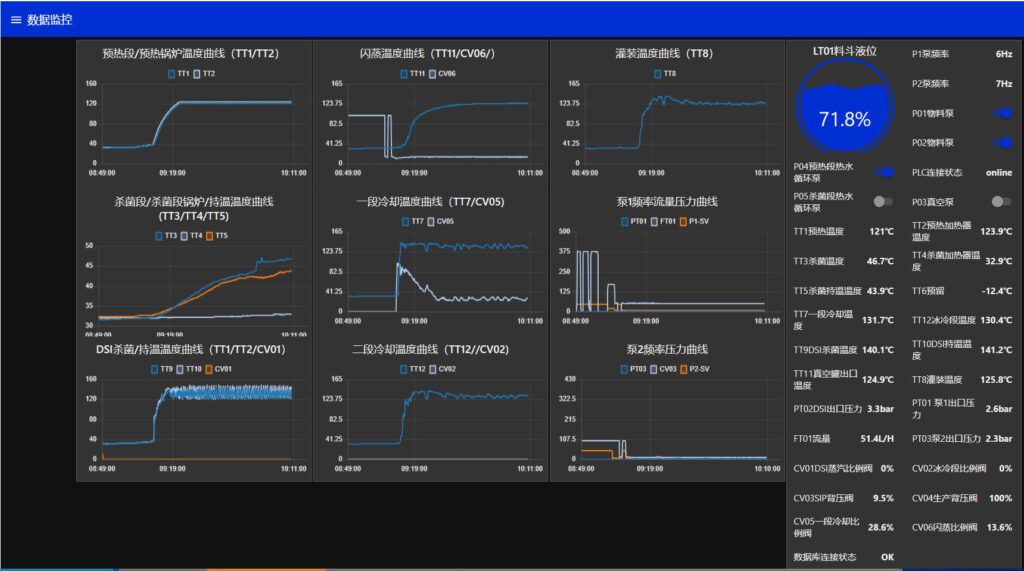
Task: Toggle the TT1 legend box in the preheat chart
Action: point(172,74)
